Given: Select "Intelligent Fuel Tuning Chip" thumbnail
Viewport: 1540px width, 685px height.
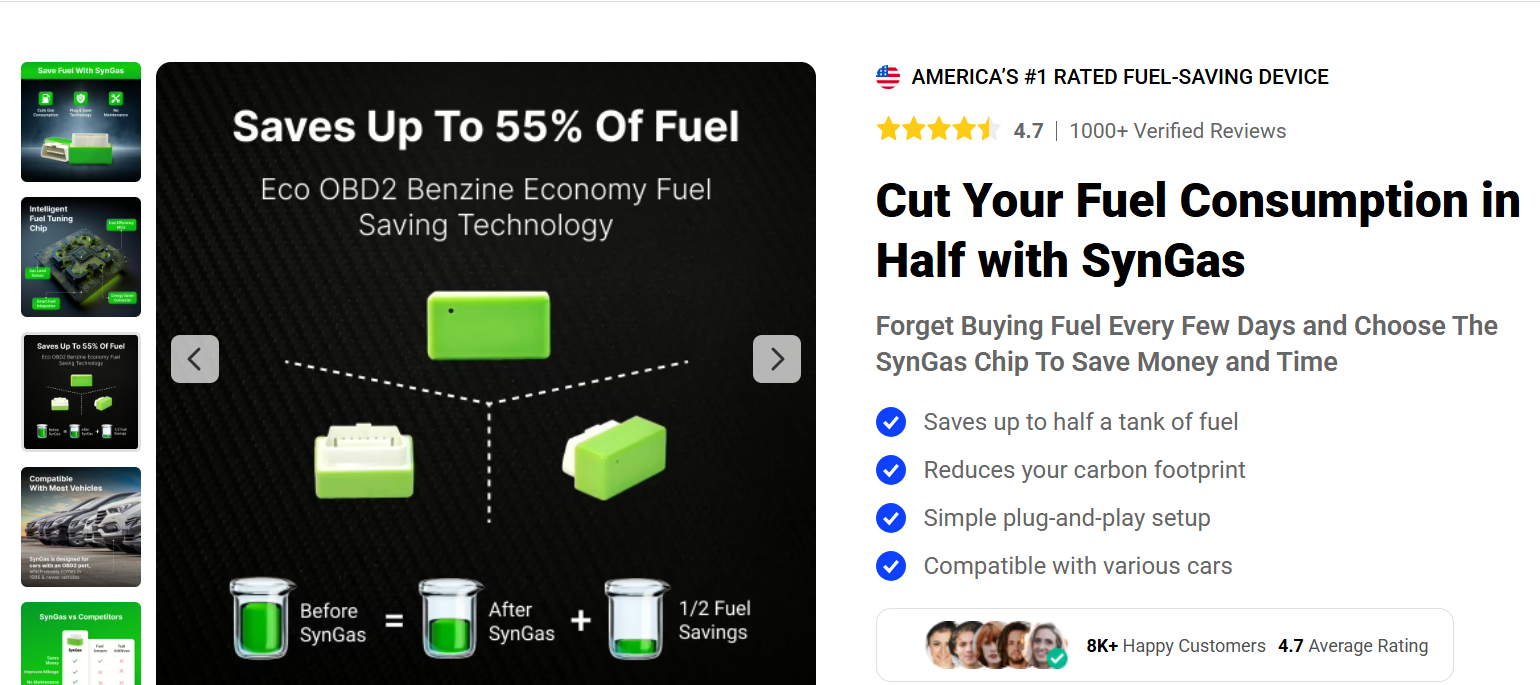Looking at the screenshot, I should tap(81, 257).
